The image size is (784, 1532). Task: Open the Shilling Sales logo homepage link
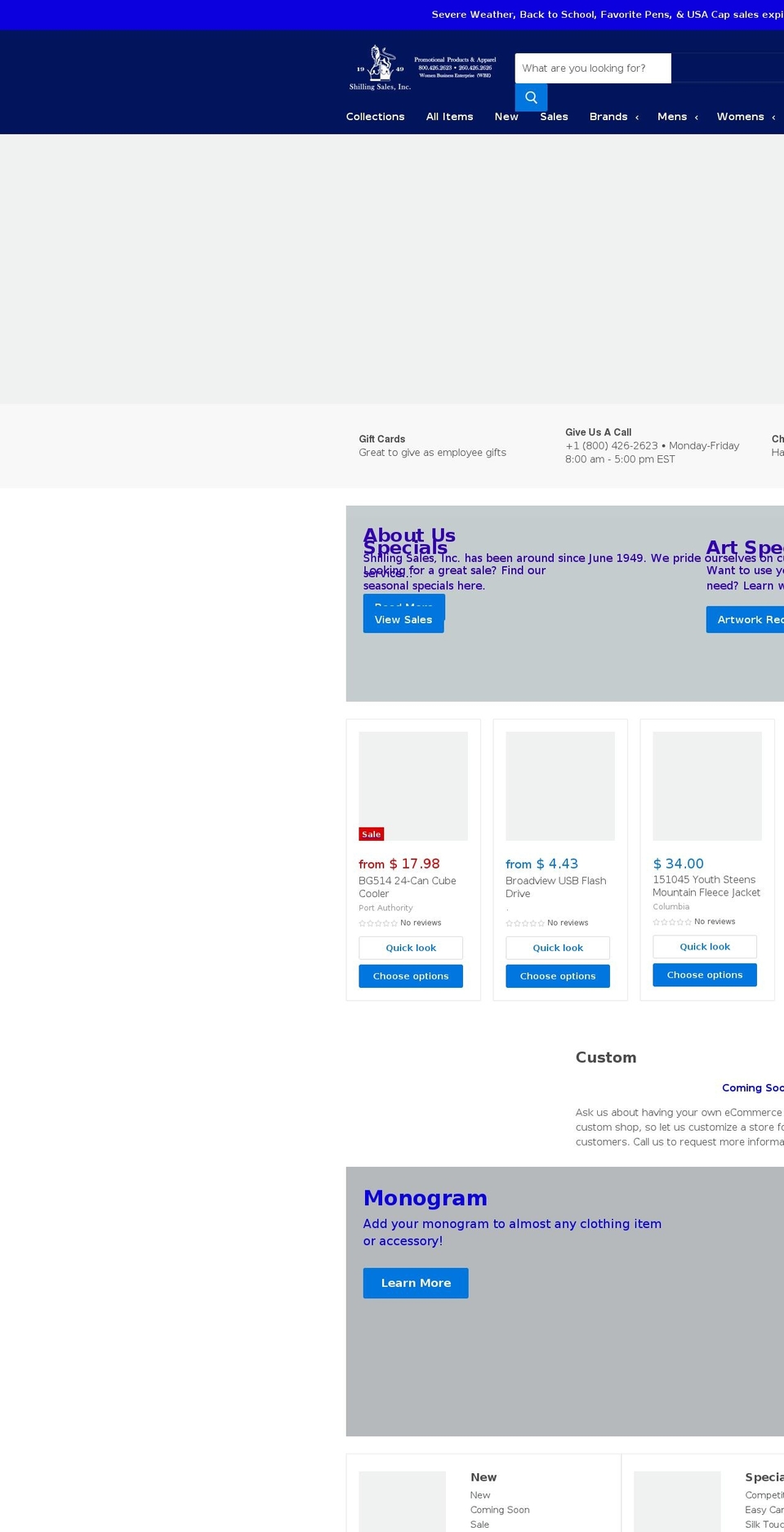(423, 68)
